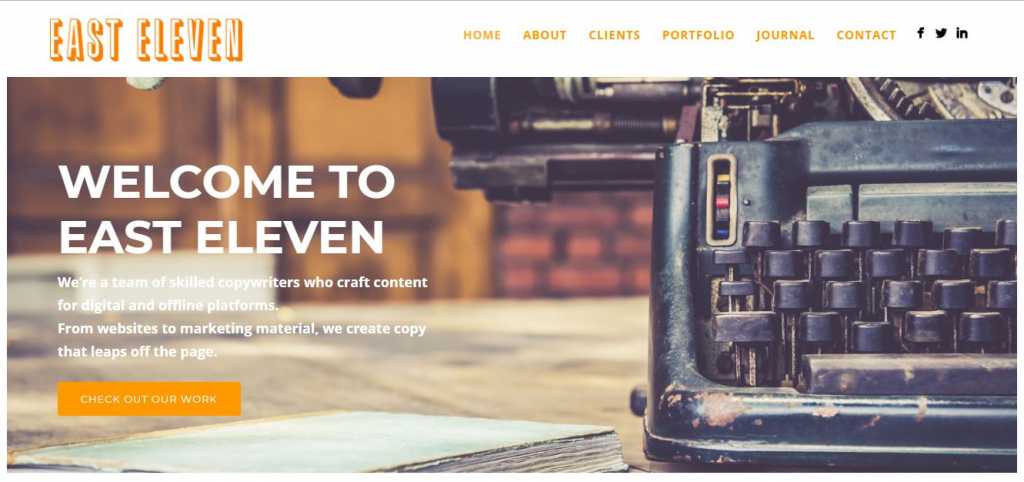Open the PORTFOLIO page link
1024x482 pixels.
[x=698, y=35]
